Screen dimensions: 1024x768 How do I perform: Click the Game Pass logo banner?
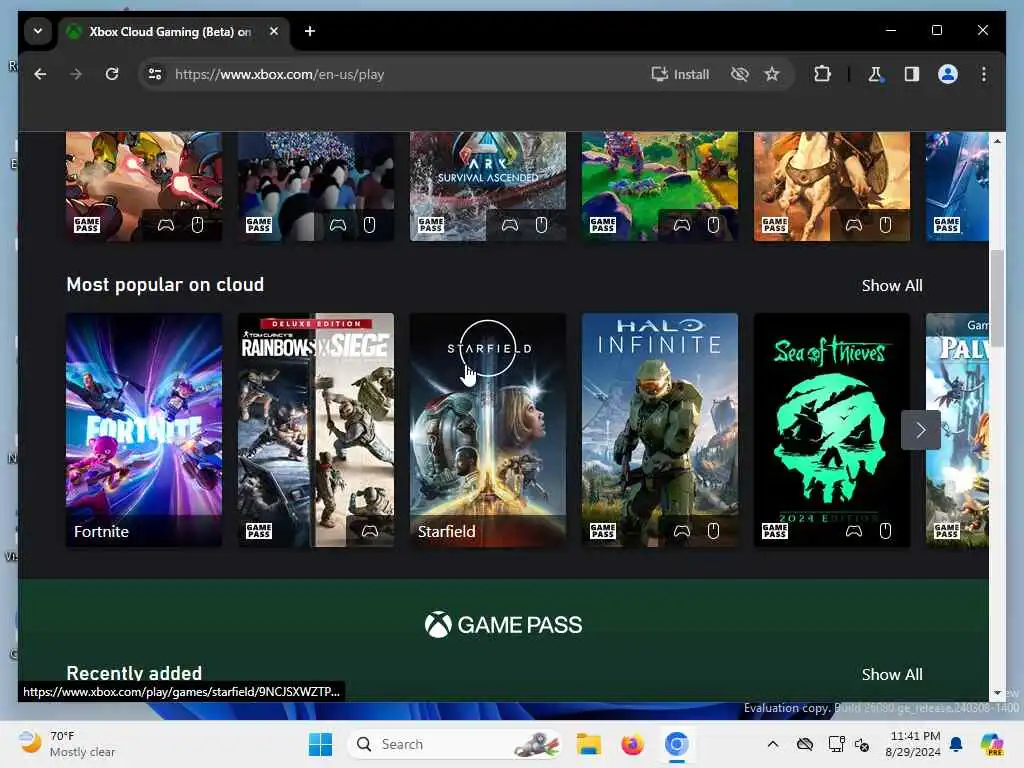click(503, 625)
